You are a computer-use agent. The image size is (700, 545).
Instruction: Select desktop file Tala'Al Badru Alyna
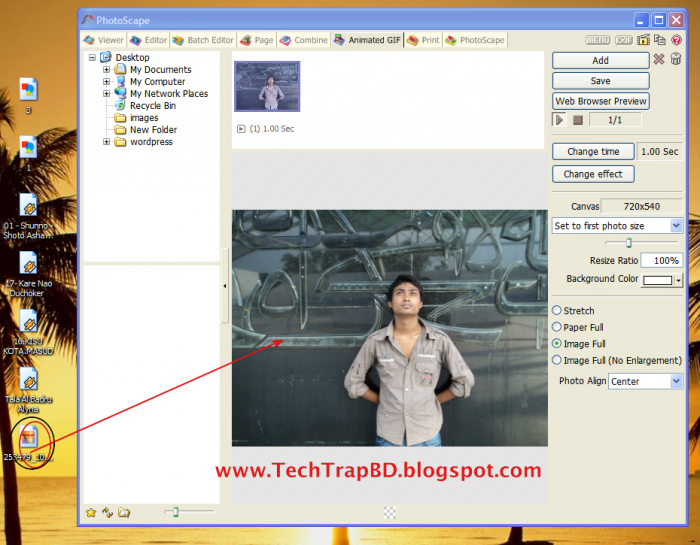29,391
